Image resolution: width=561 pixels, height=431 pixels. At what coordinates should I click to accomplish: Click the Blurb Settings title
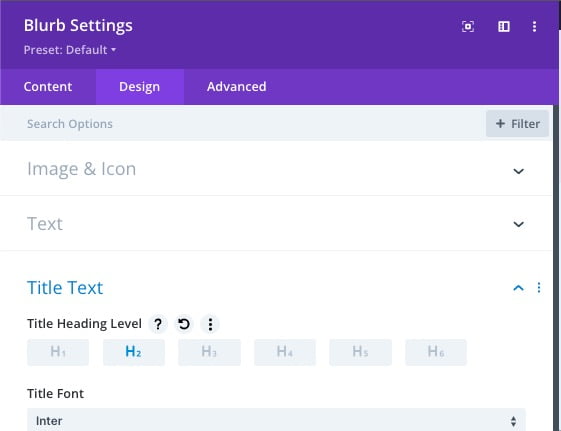(78, 26)
